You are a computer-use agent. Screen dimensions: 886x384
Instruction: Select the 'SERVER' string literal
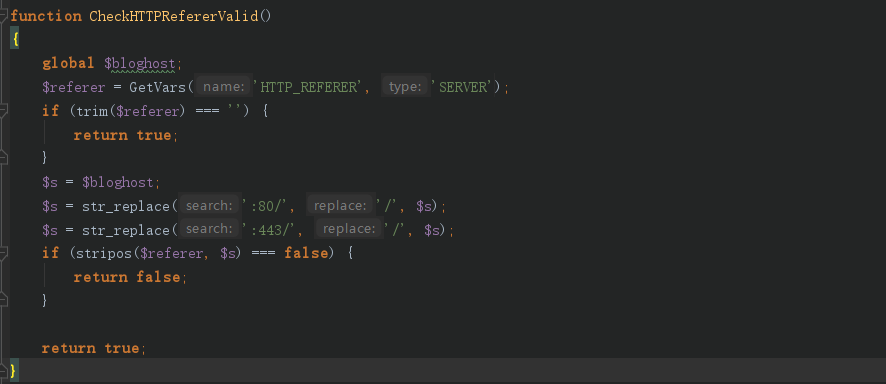point(462,87)
